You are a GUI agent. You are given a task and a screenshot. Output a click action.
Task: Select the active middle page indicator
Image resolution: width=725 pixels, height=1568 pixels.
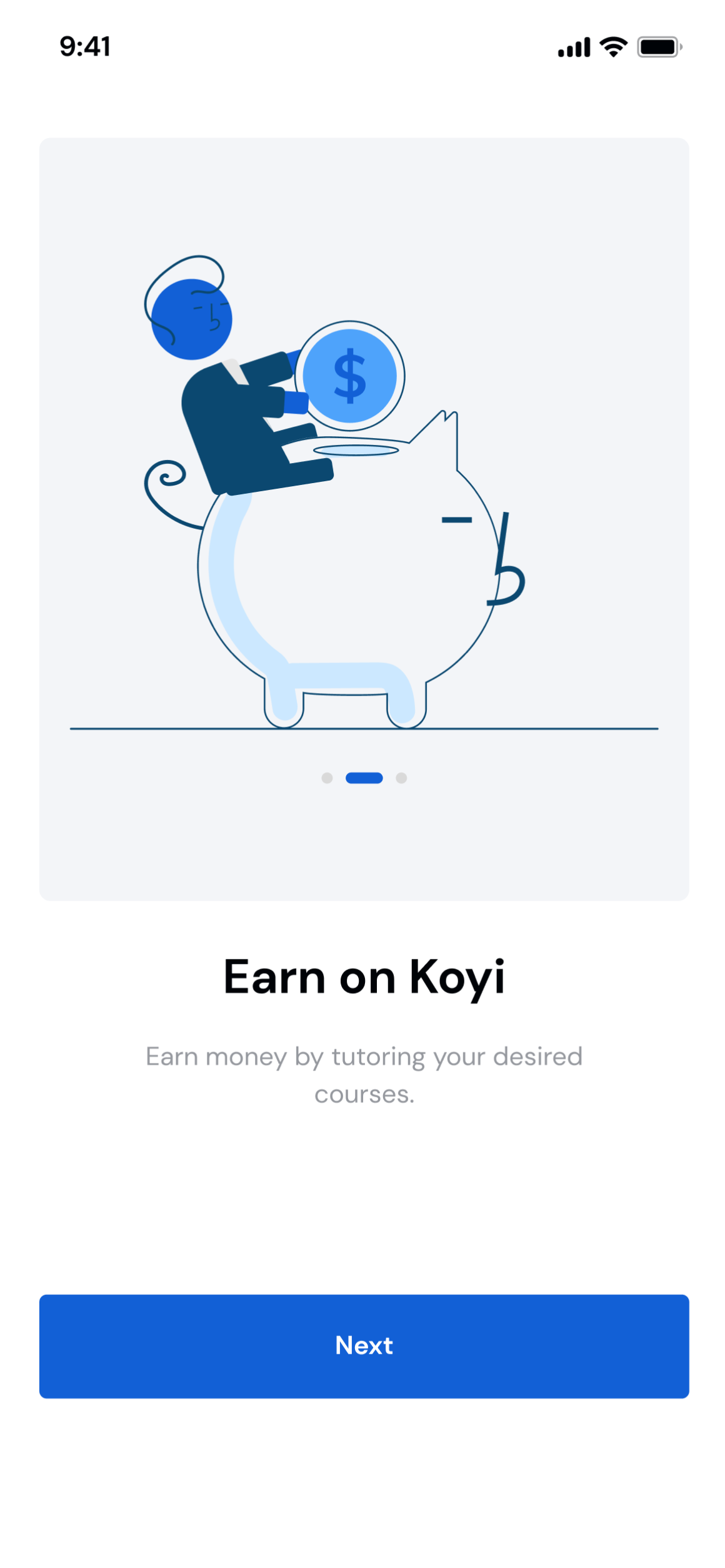[364, 777]
